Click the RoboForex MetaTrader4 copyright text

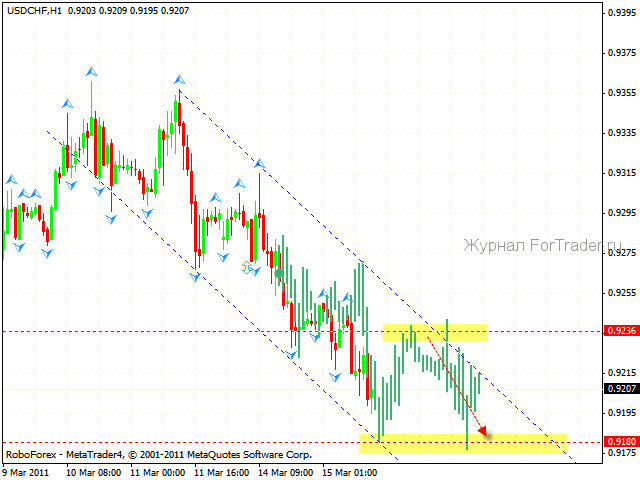click(x=159, y=454)
